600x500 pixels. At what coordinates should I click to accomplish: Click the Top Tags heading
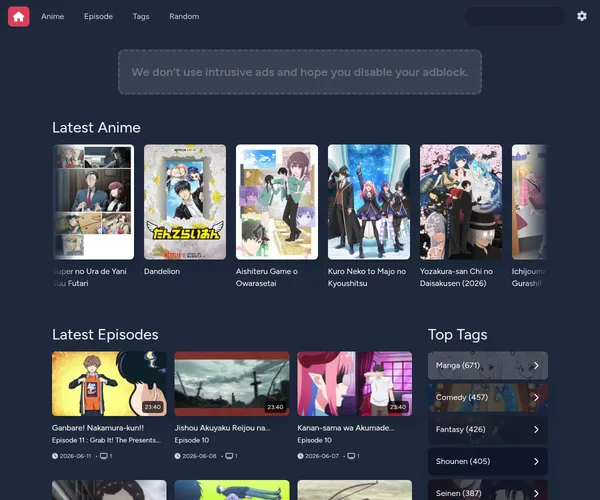[x=457, y=335]
